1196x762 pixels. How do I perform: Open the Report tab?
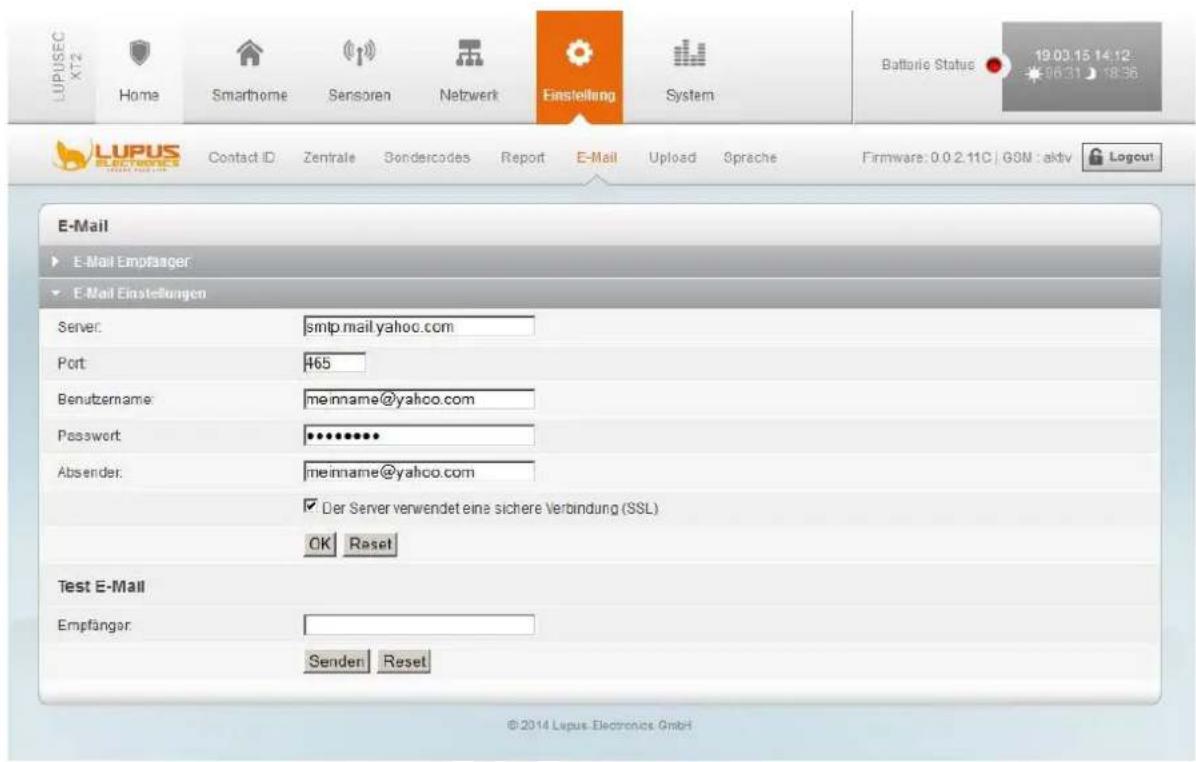coord(522,158)
